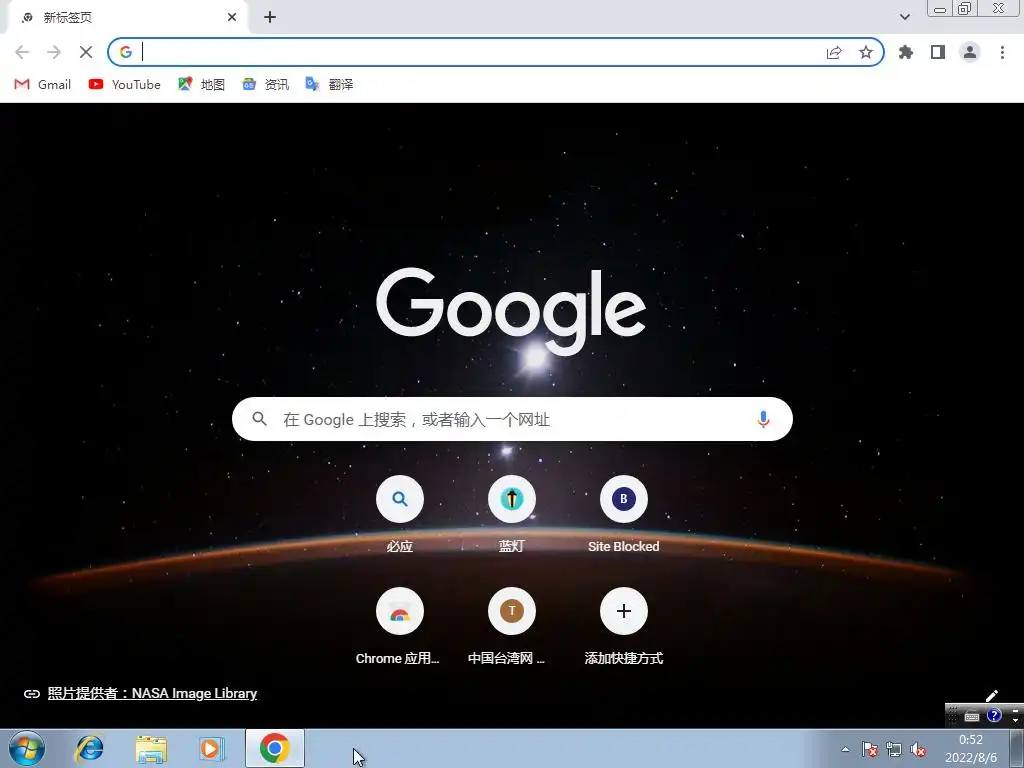This screenshot has height=768, width=1024.
Task: Click the Google logo
Action: 511,310
